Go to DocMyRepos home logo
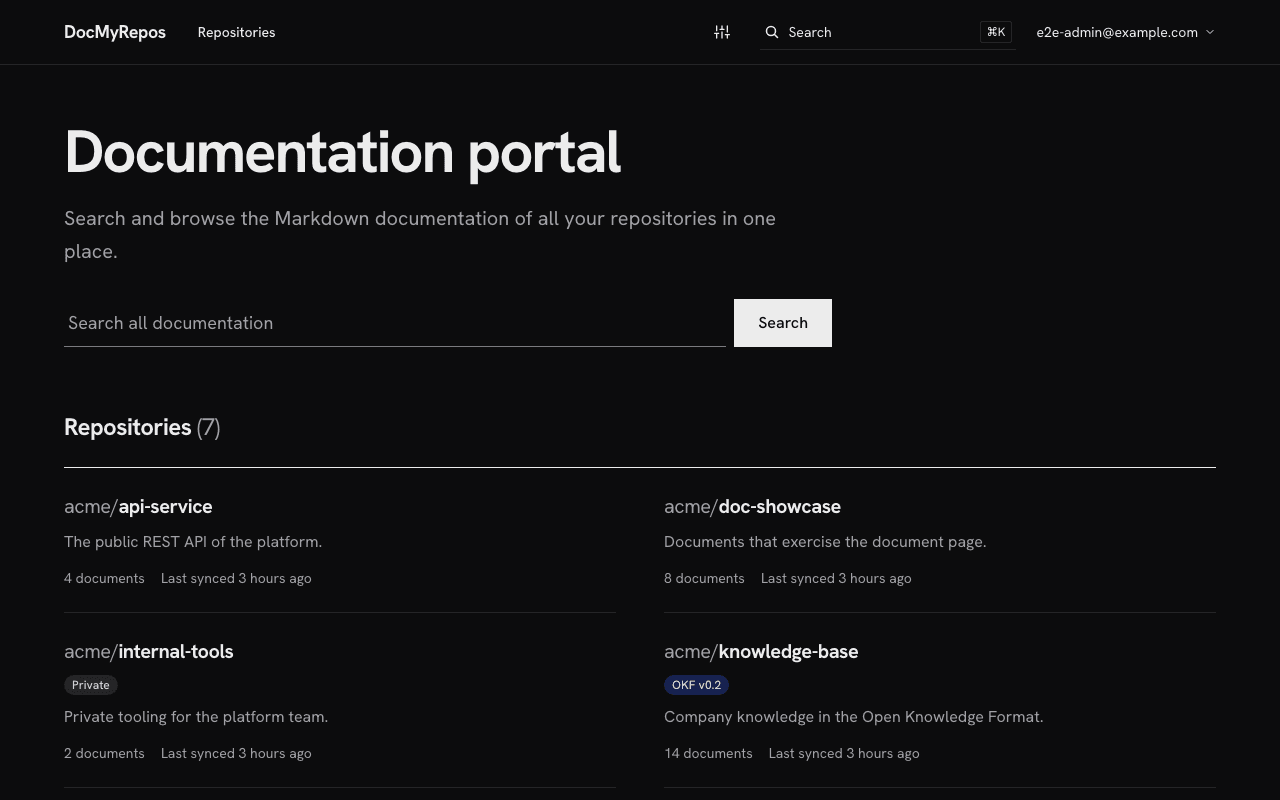The height and width of the screenshot is (800, 1280). point(115,32)
